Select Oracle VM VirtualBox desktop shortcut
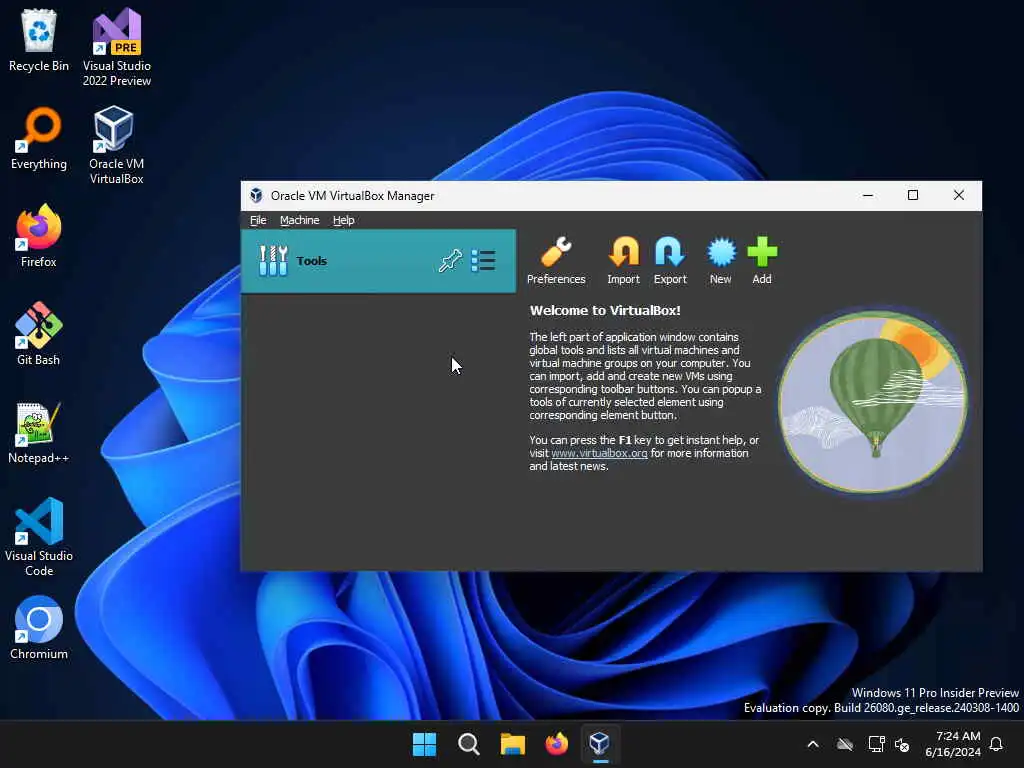1024x768 pixels. pos(116,146)
